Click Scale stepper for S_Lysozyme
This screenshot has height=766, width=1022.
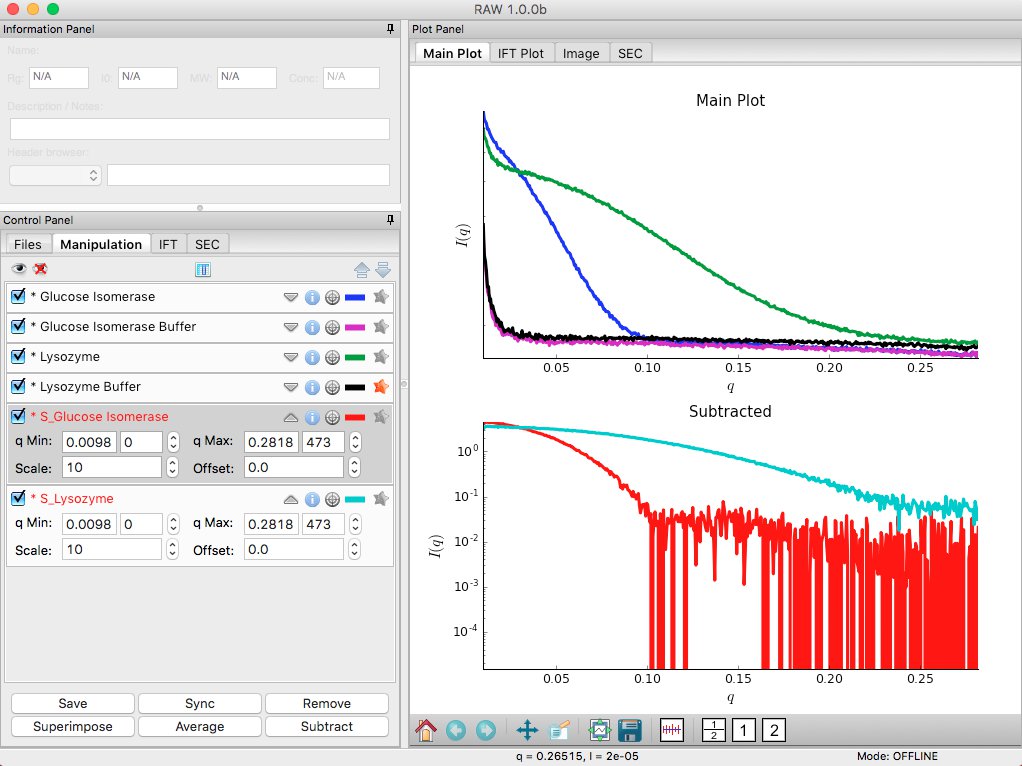pos(172,550)
